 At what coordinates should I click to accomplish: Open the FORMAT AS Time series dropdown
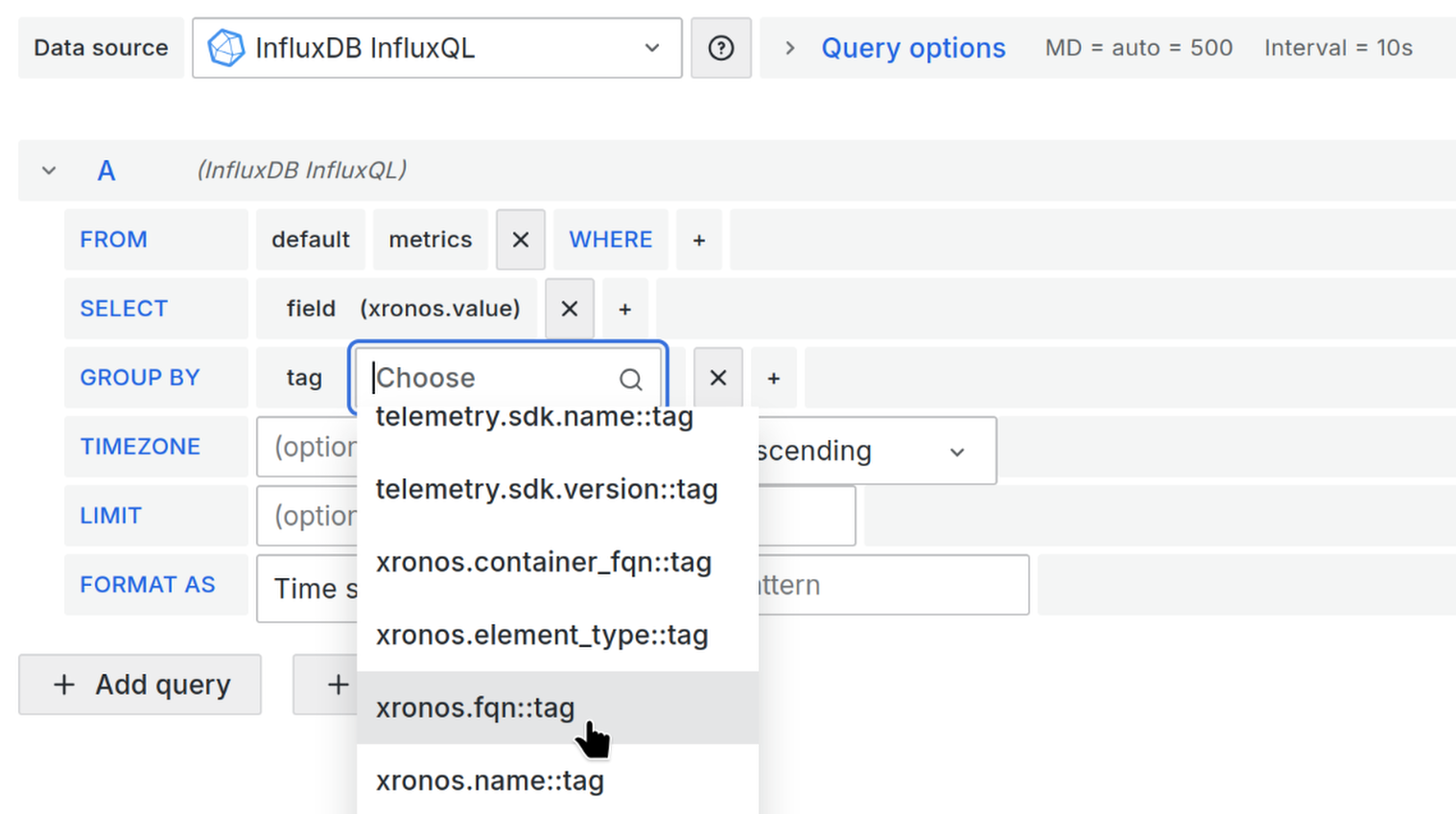pos(307,589)
